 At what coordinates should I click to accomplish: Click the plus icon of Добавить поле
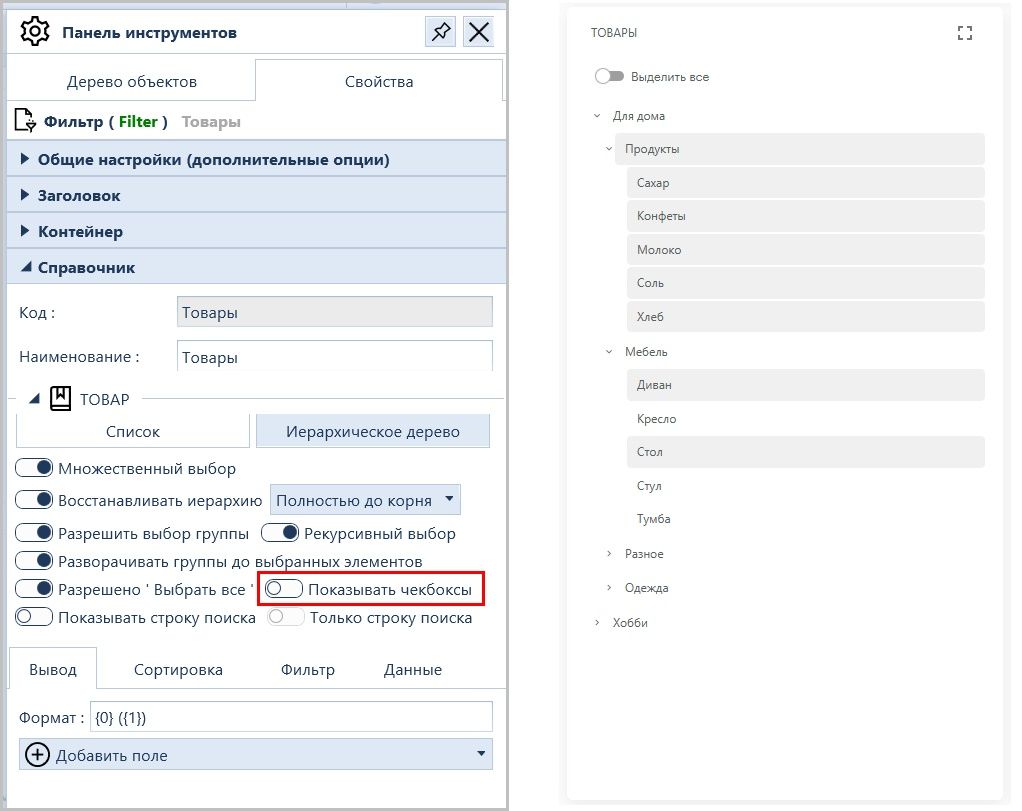37,755
